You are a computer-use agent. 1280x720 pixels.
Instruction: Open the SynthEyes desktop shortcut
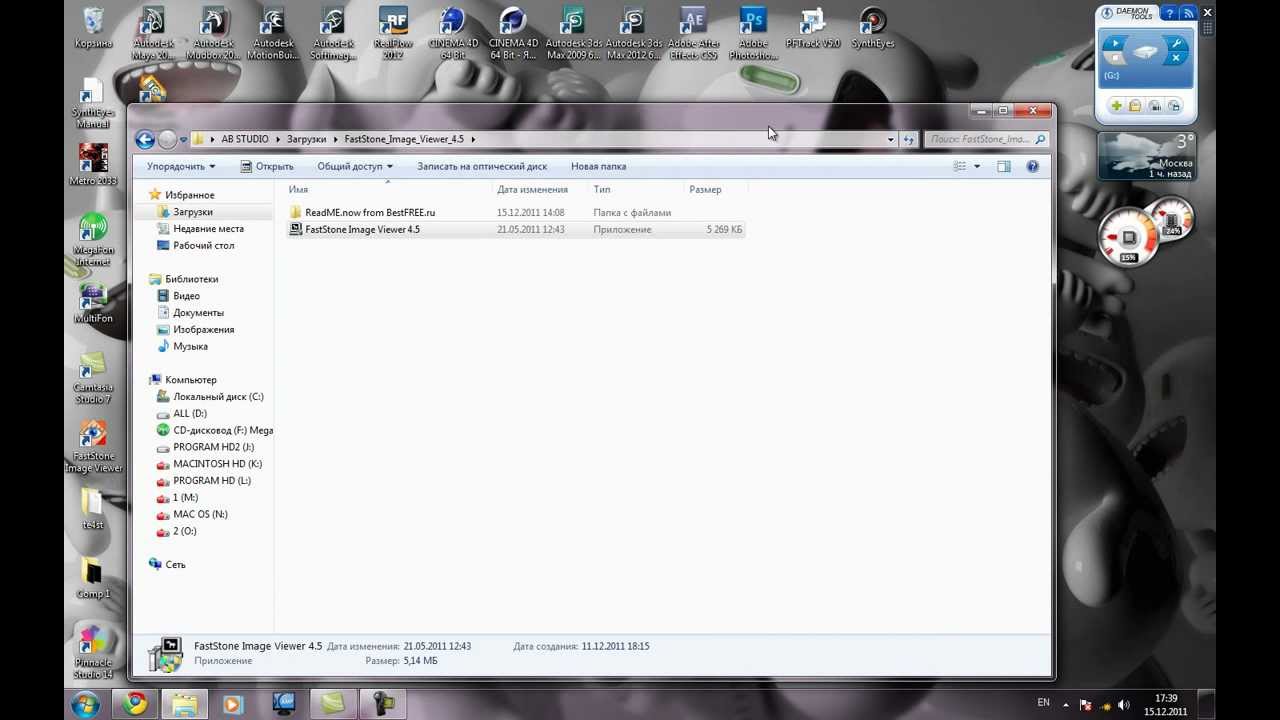click(873, 27)
